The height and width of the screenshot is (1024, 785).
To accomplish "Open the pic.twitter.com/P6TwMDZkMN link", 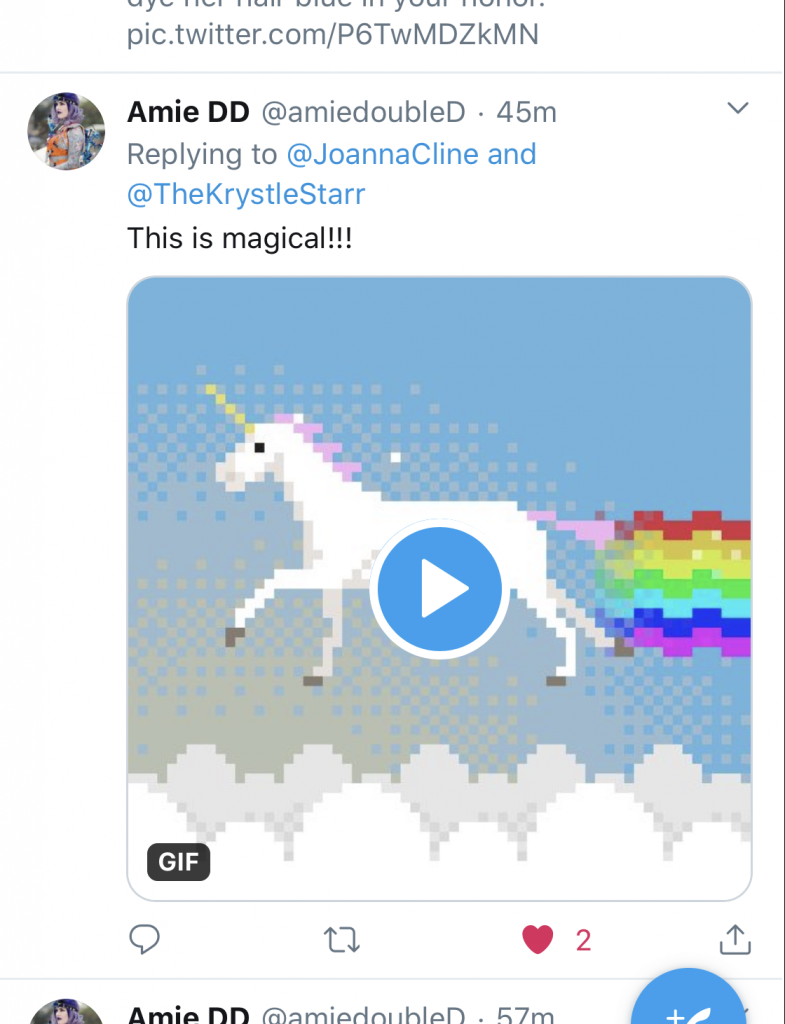I will click(333, 35).
